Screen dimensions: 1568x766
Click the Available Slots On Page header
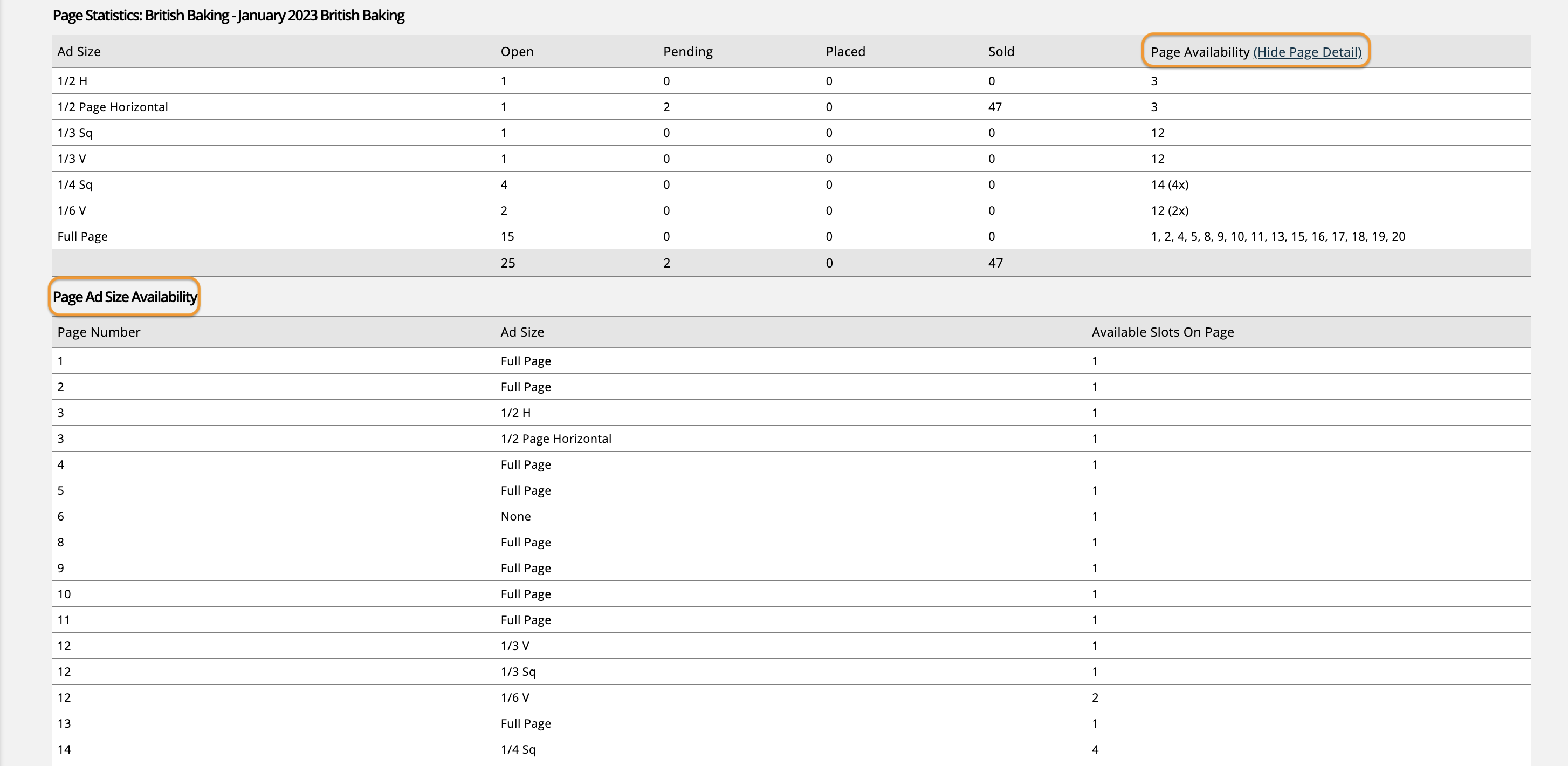[1162, 332]
